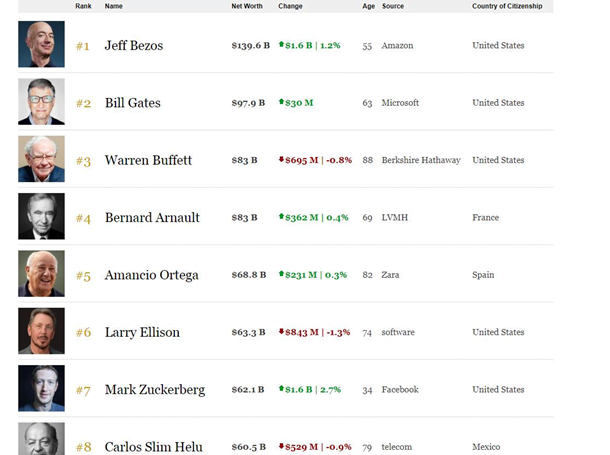Viewport: 610px width, 455px height.
Task: Click Larry Ellison's profile picture
Action: (41, 332)
